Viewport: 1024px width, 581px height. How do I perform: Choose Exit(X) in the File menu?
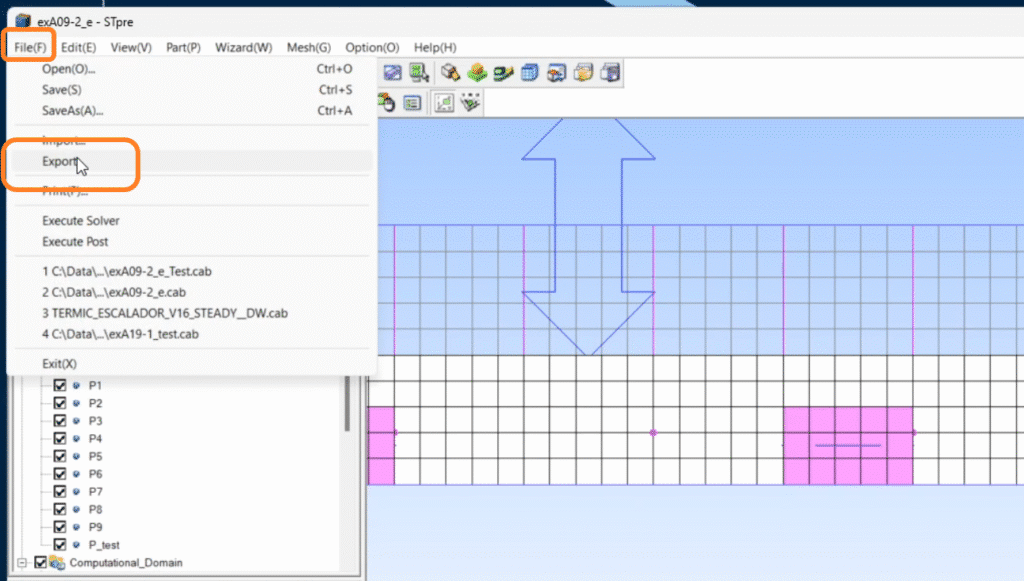[193, 364]
